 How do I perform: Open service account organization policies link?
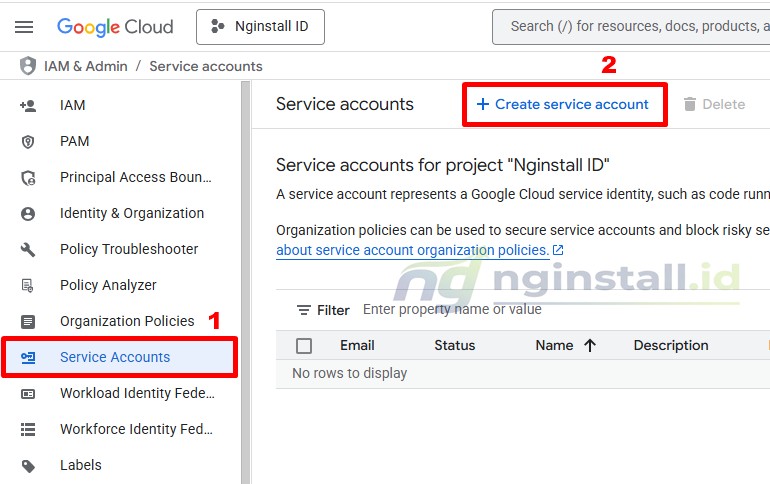click(x=412, y=250)
